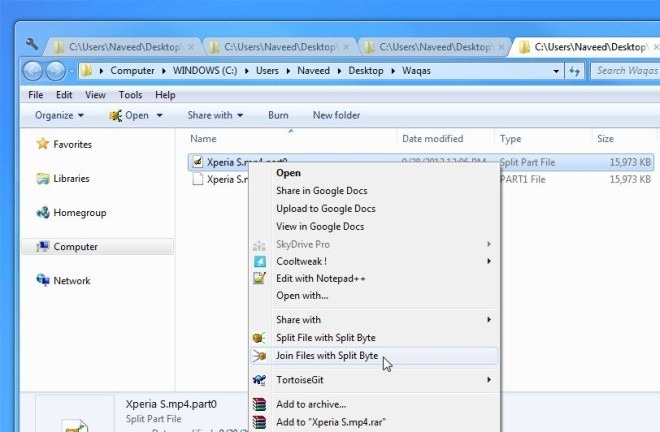Viewport: 660px width, 432px height.
Task: Expand the address bar history dropdown
Action: [556, 71]
